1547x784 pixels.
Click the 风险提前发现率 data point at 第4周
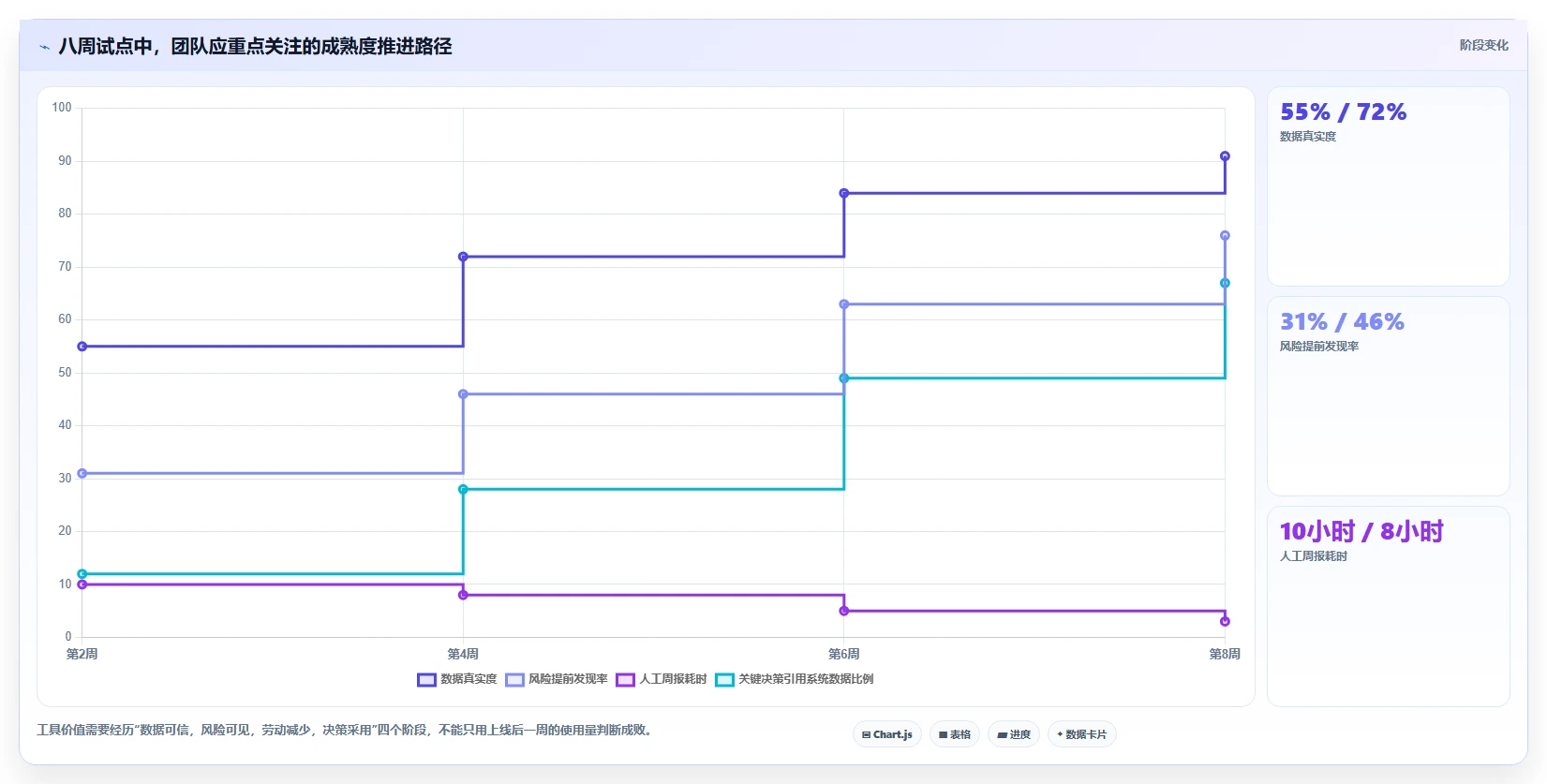coord(463,394)
